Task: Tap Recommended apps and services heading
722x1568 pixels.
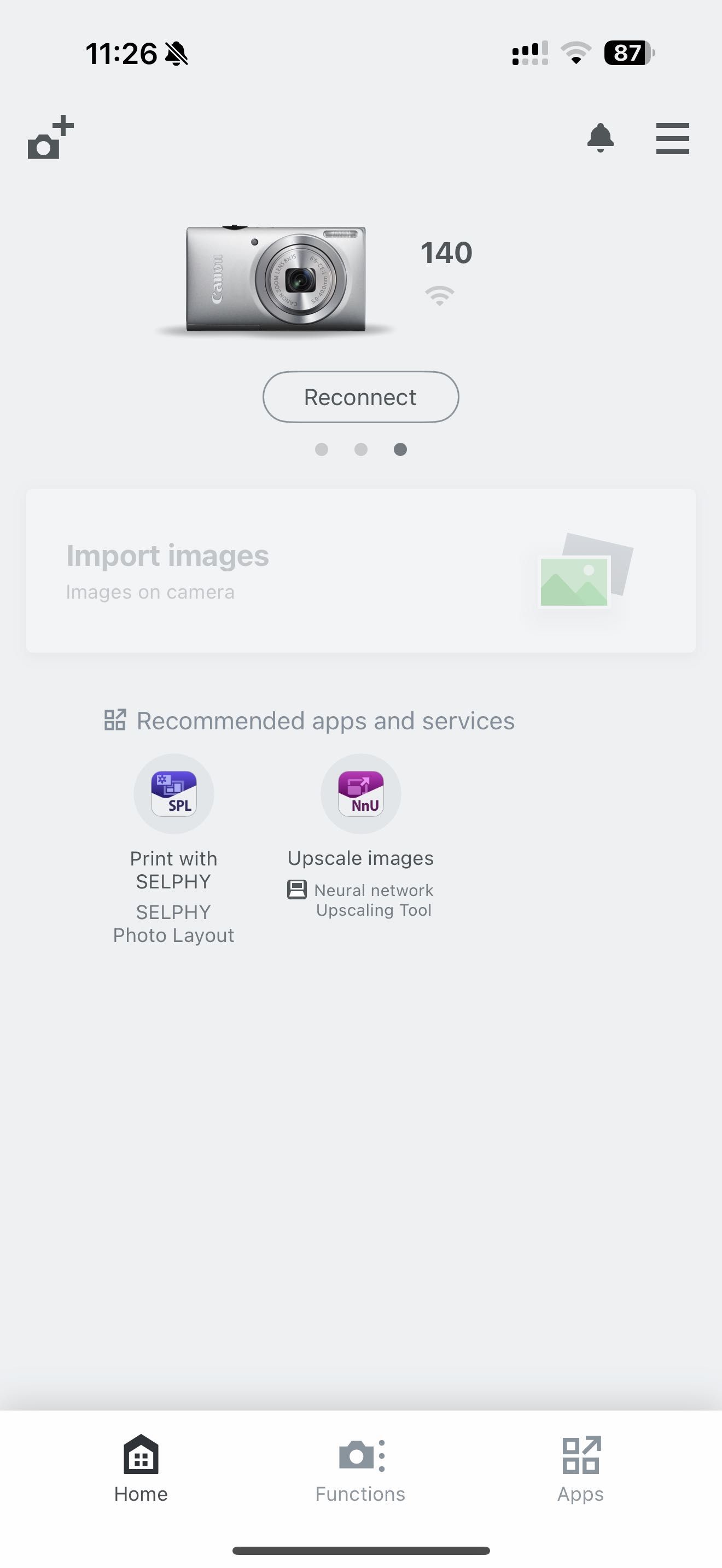Action: (x=325, y=721)
